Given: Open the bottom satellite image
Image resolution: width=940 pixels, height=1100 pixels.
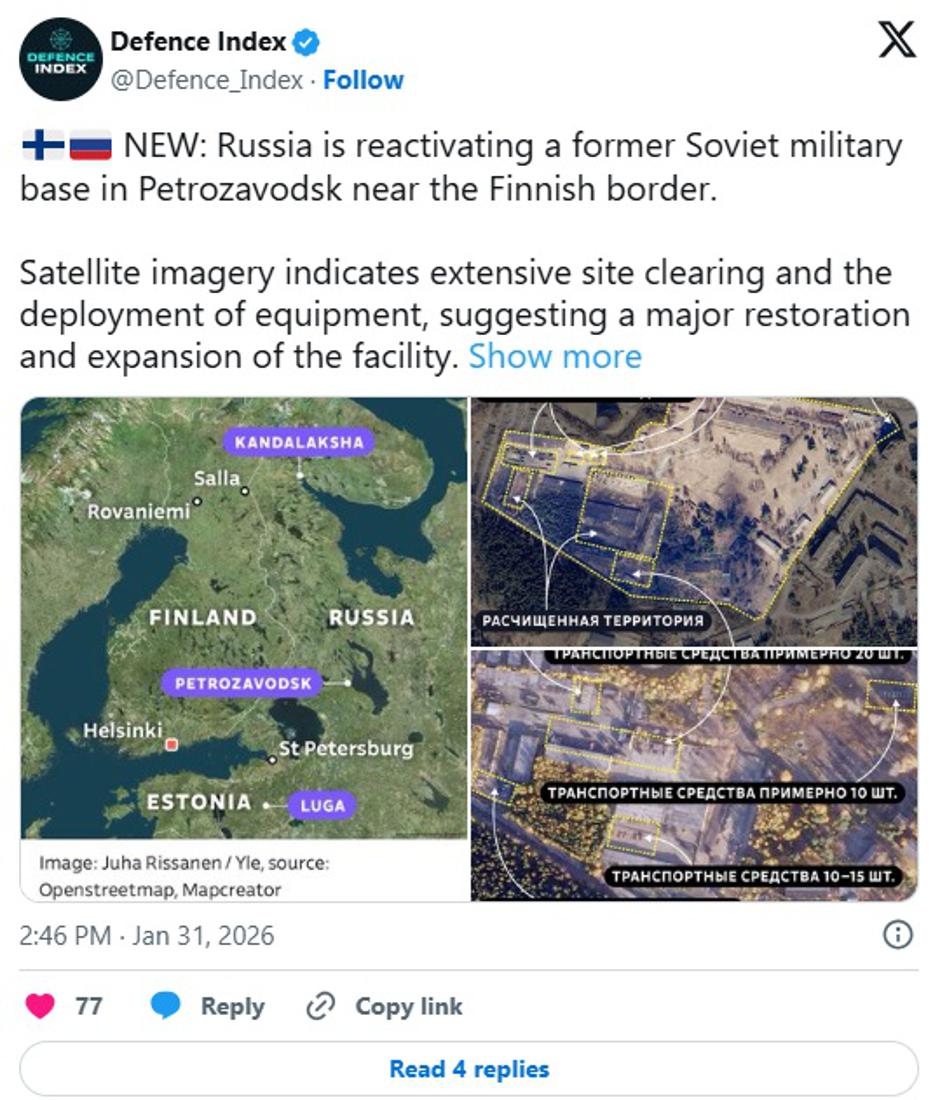Looking at the screenshot, I should (694, 775).
